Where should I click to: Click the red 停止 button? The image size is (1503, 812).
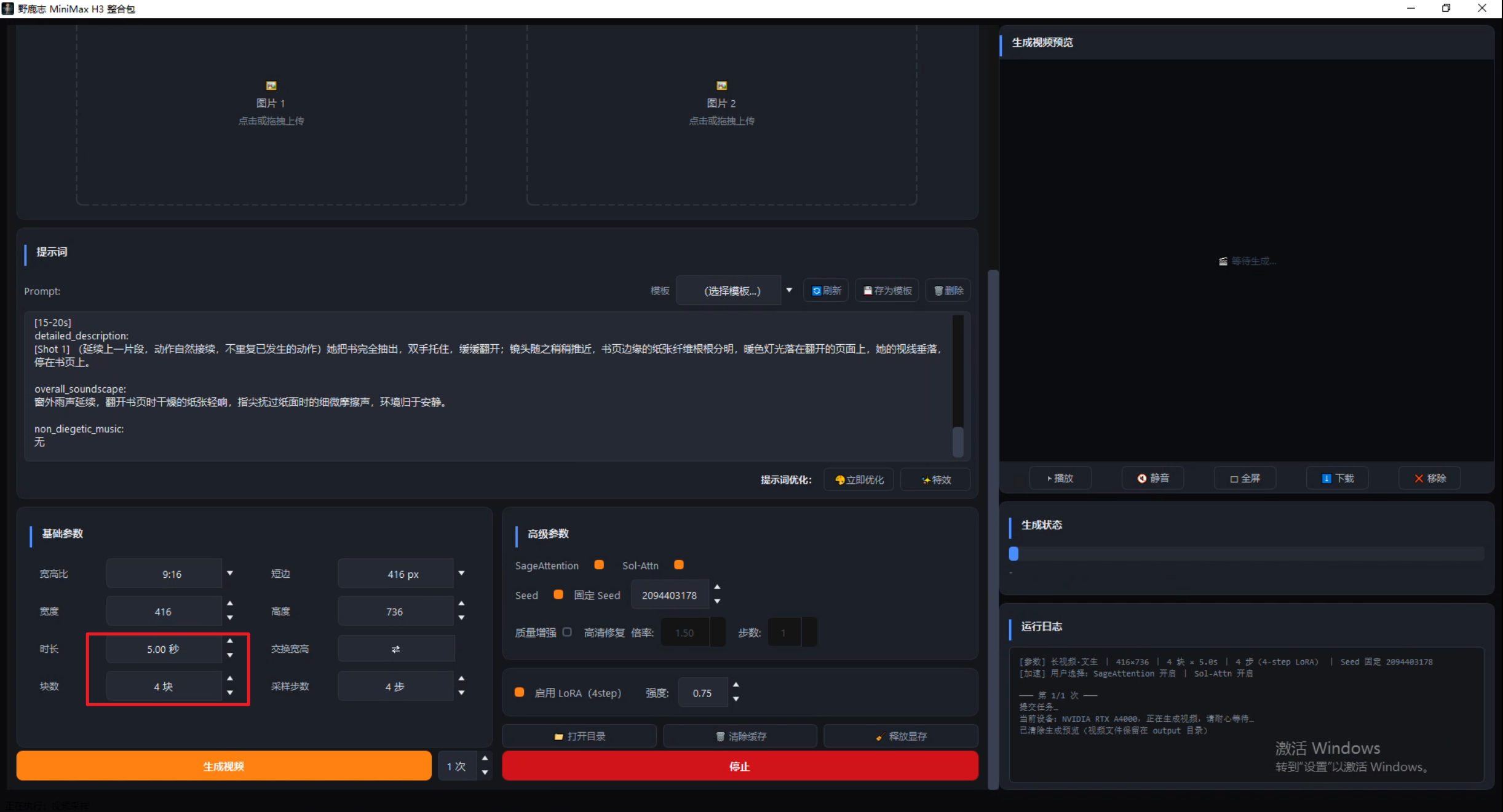(x=740, y=766)
